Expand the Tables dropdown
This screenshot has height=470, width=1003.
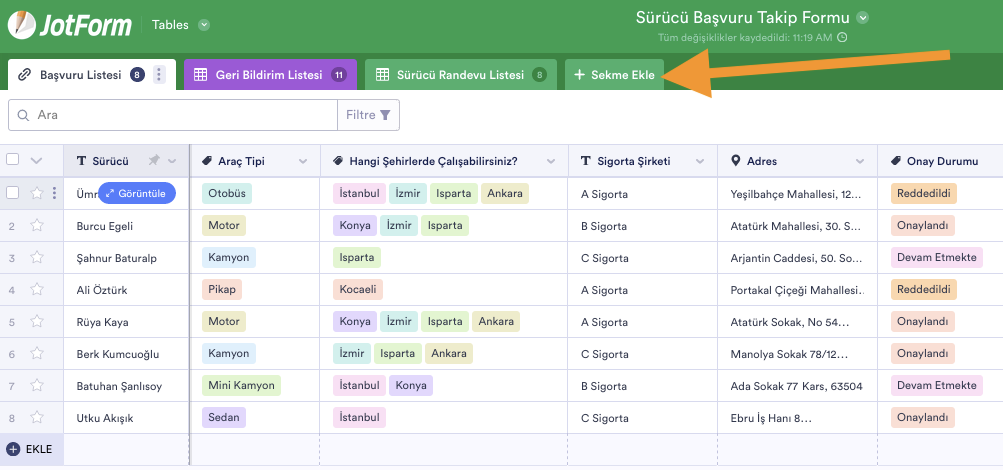[x=204, y=25]
